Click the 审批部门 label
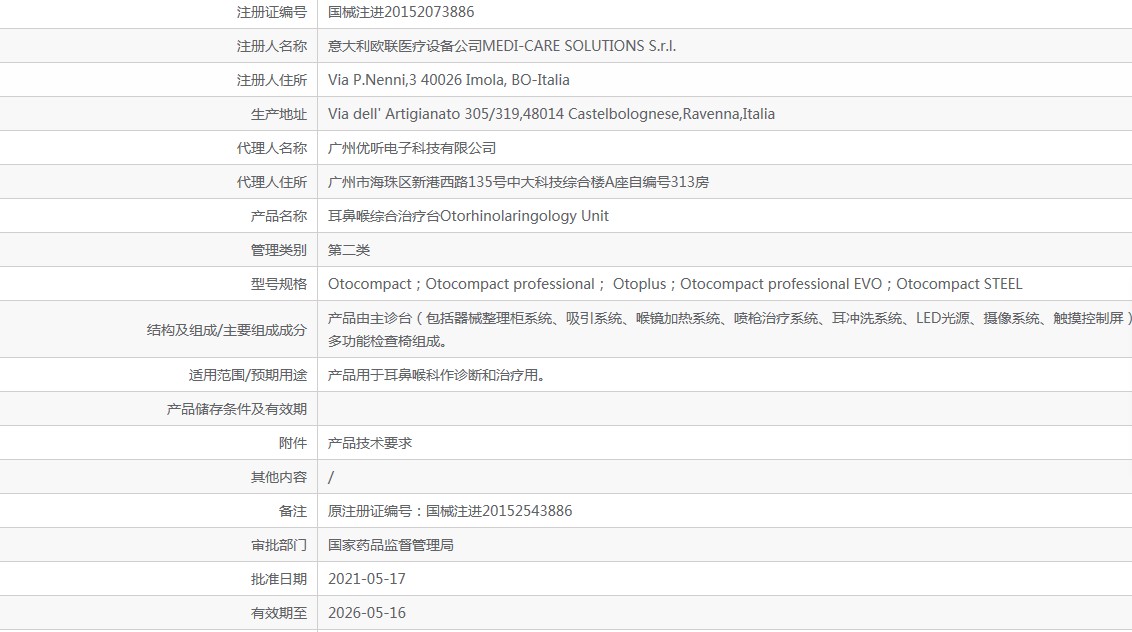This screenshot has height=632, width=1132. point(279,545)
